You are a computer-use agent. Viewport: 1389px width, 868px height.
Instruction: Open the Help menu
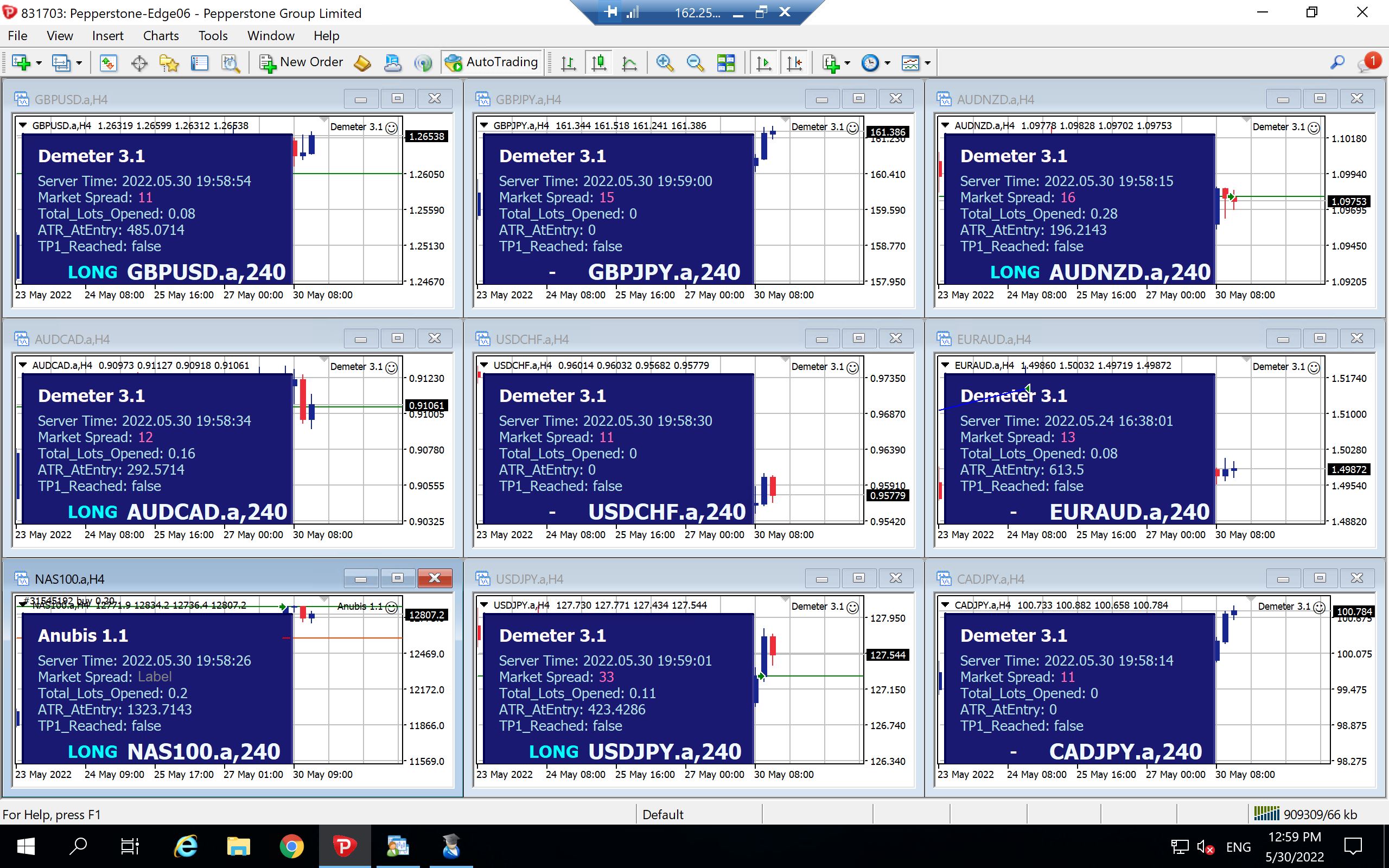[x=326, y=36]
